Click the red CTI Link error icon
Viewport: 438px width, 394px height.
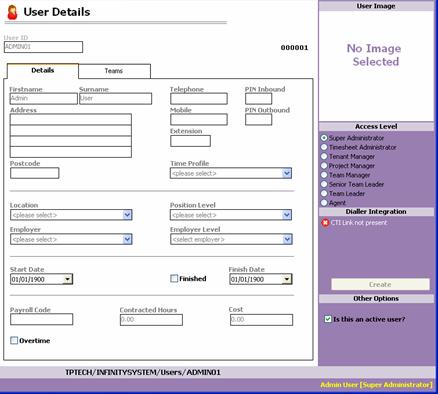coord(325,223)
